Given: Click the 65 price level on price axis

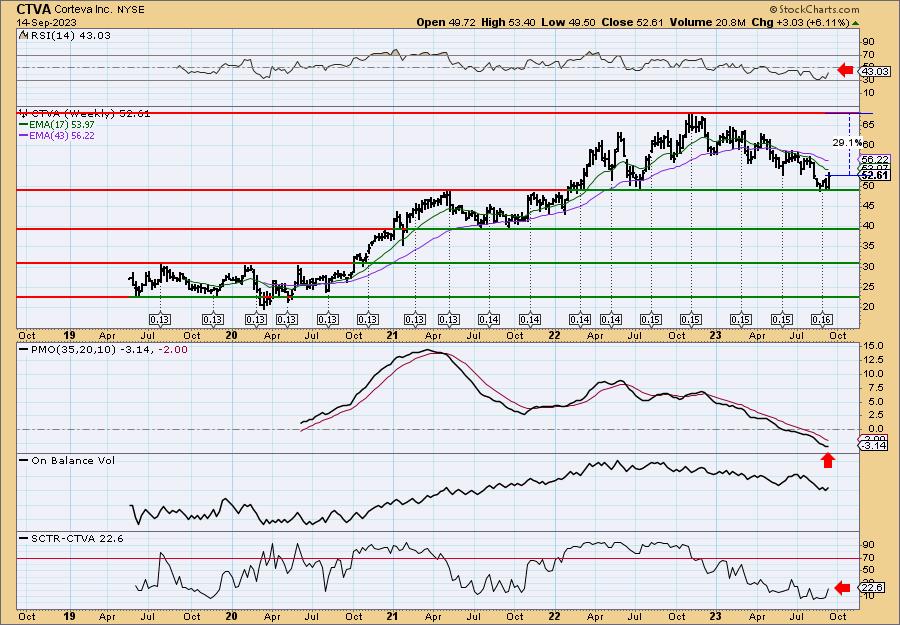Looking at the screenshot, I should pyautogui.click(x=868, y=125).
